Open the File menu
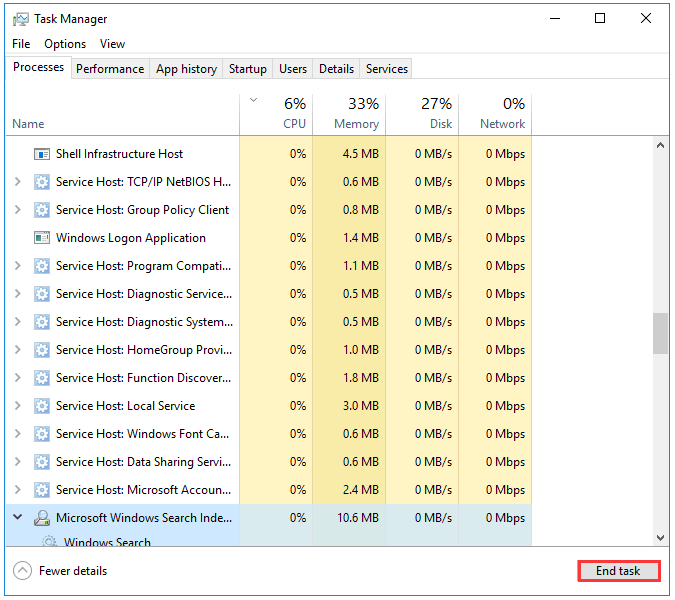This screenshot has height=600, width=675. coord(21,44)
